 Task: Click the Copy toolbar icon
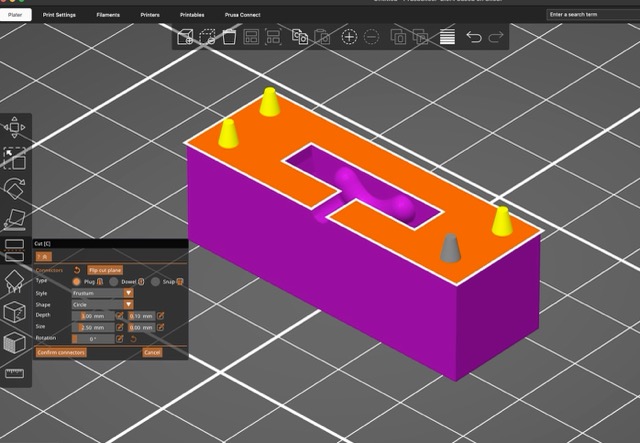tap(300, 37)
